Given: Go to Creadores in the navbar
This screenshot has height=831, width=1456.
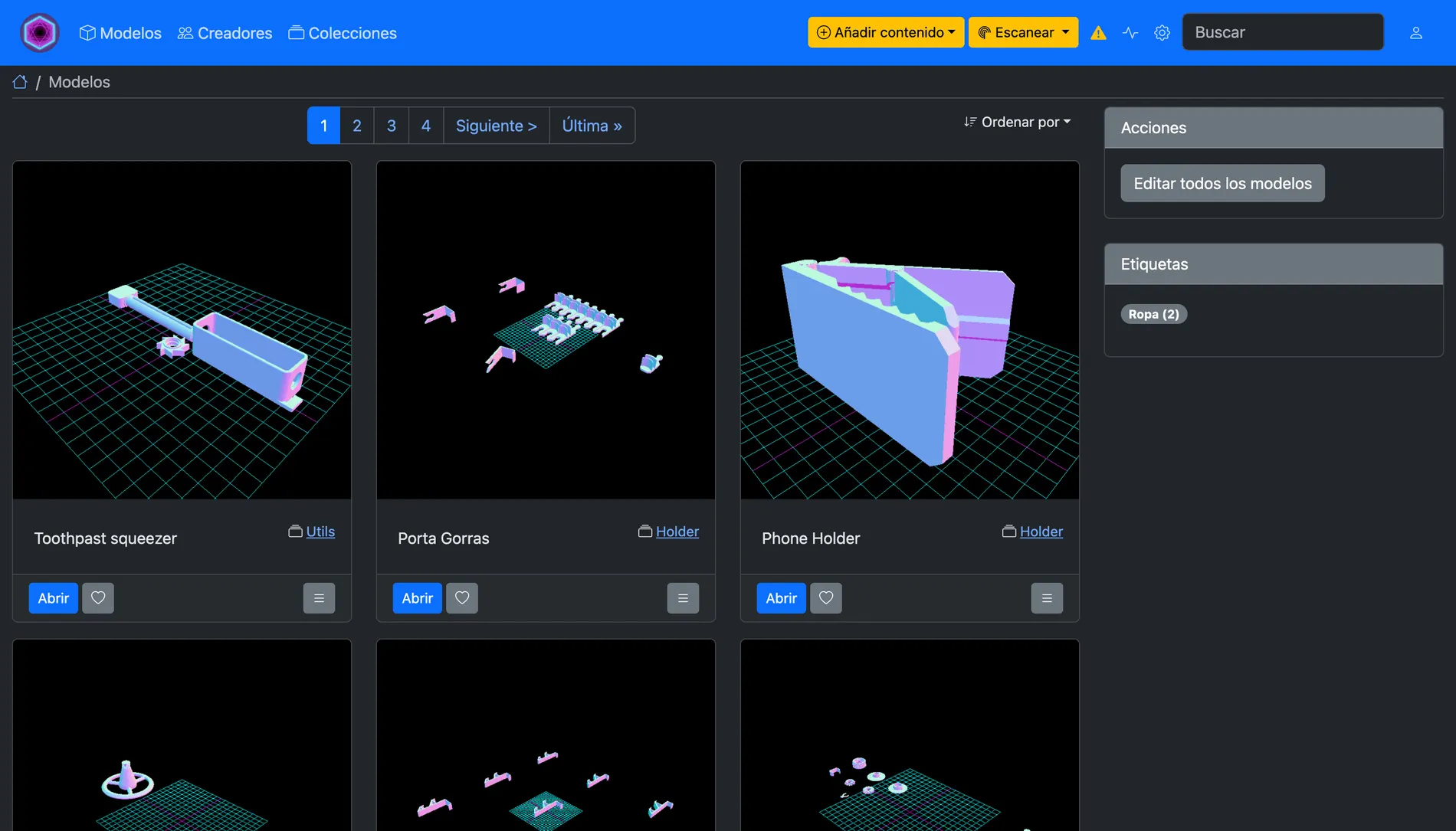Looking at the screenshot, I should pyautogui.click(x=225, y=33).
